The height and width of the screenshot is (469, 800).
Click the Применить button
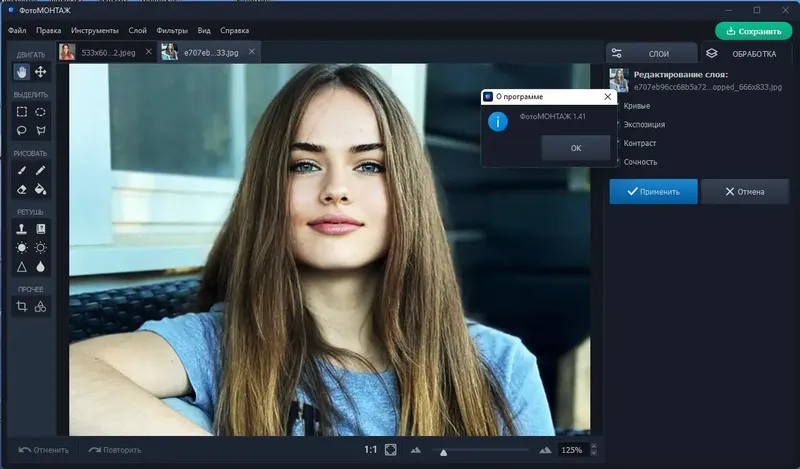[x=653, y=191]
